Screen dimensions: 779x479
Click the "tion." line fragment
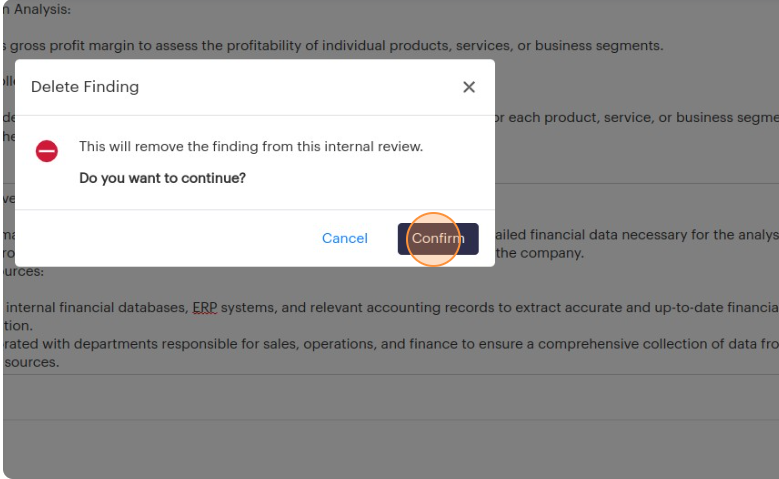(x=20, y=326)
